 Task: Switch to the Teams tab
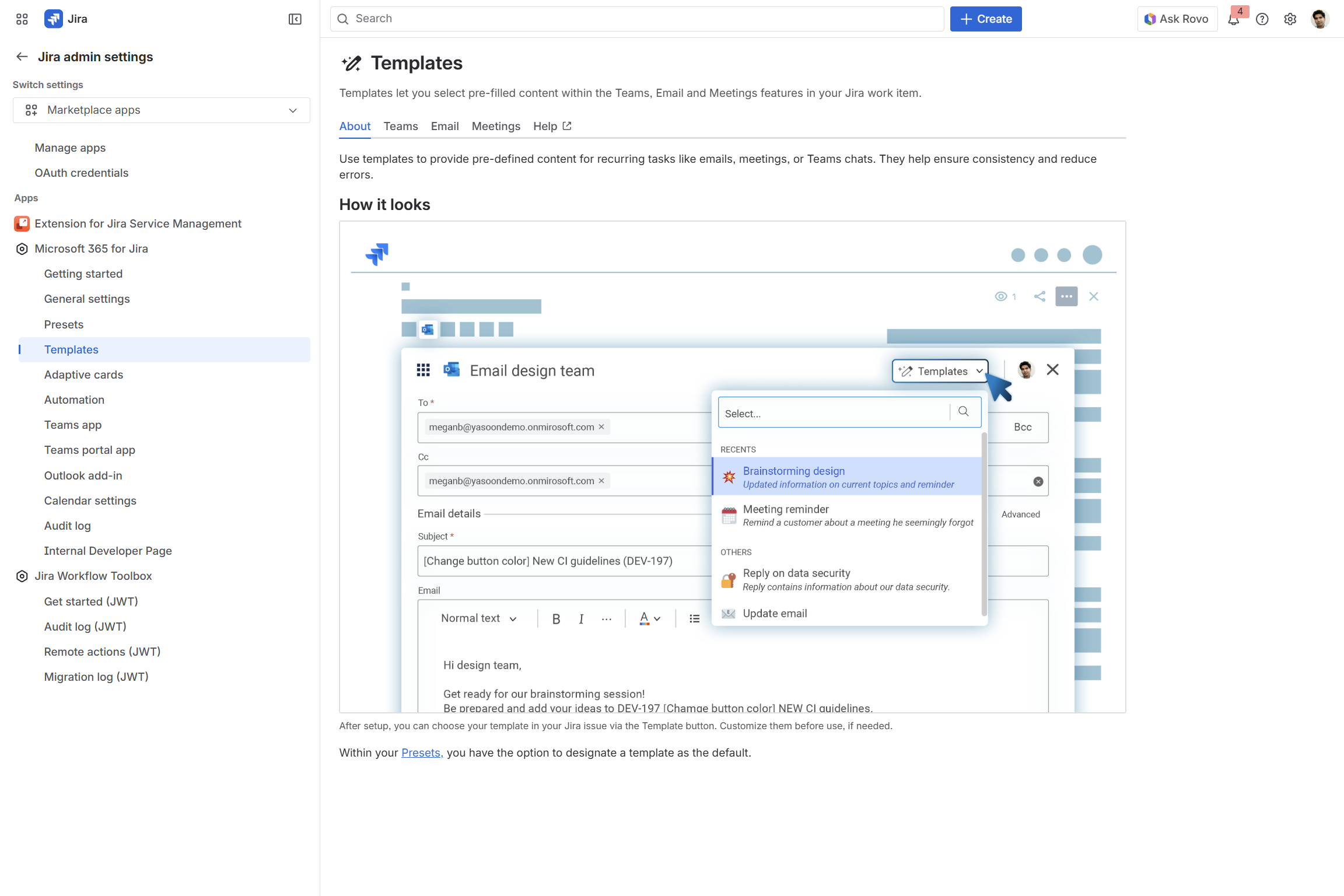(401, 126)
